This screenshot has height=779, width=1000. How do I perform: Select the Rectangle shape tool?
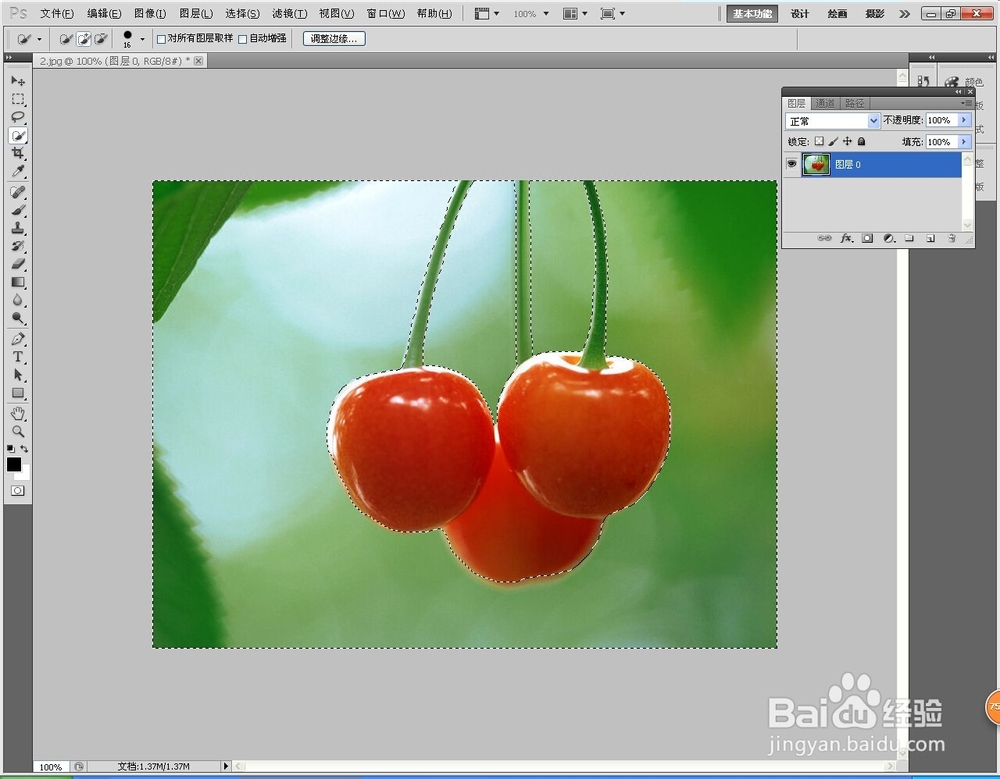pyautogui.click(x=18, y=393)
